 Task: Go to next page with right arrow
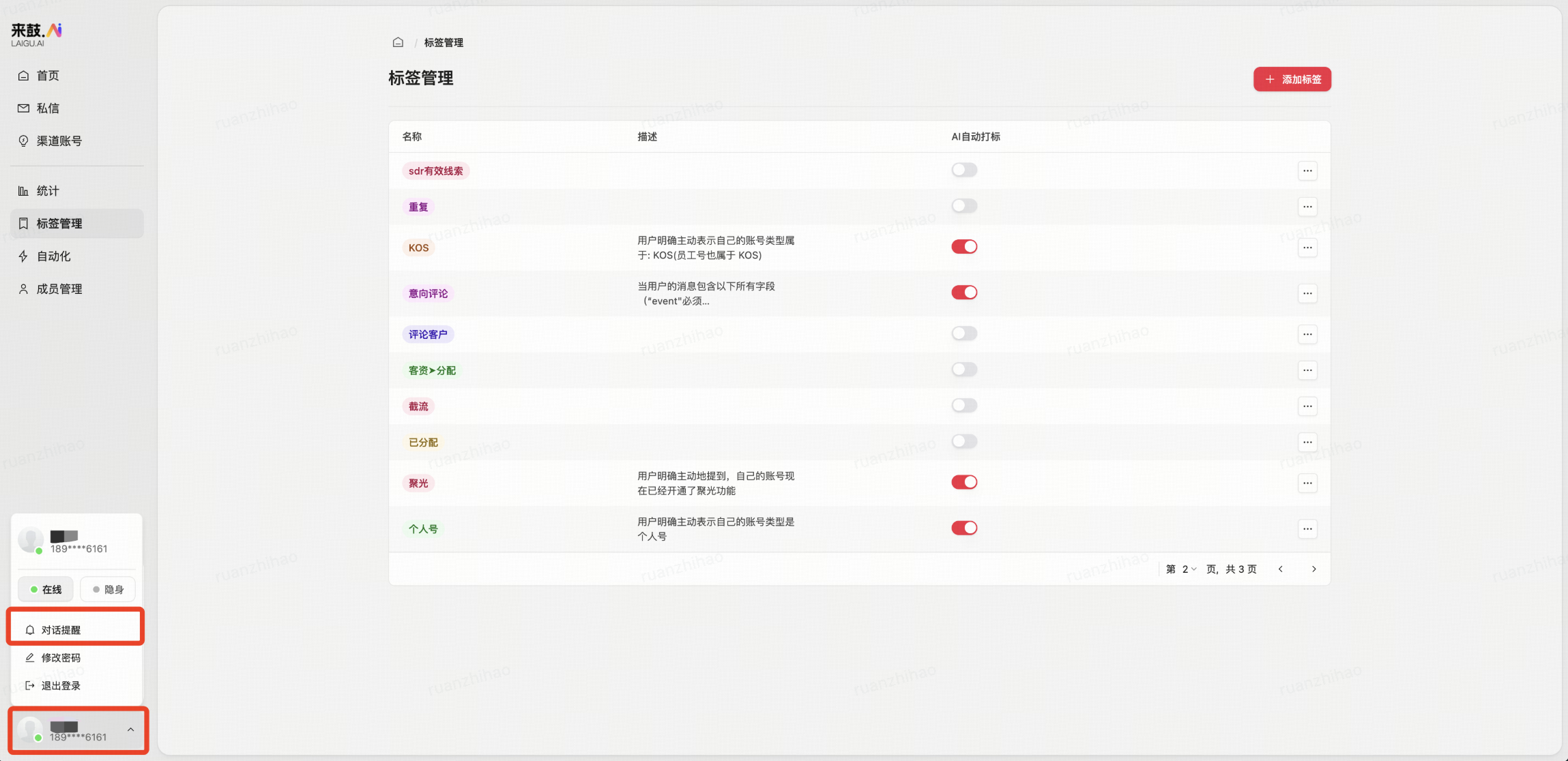point(1314,569)
